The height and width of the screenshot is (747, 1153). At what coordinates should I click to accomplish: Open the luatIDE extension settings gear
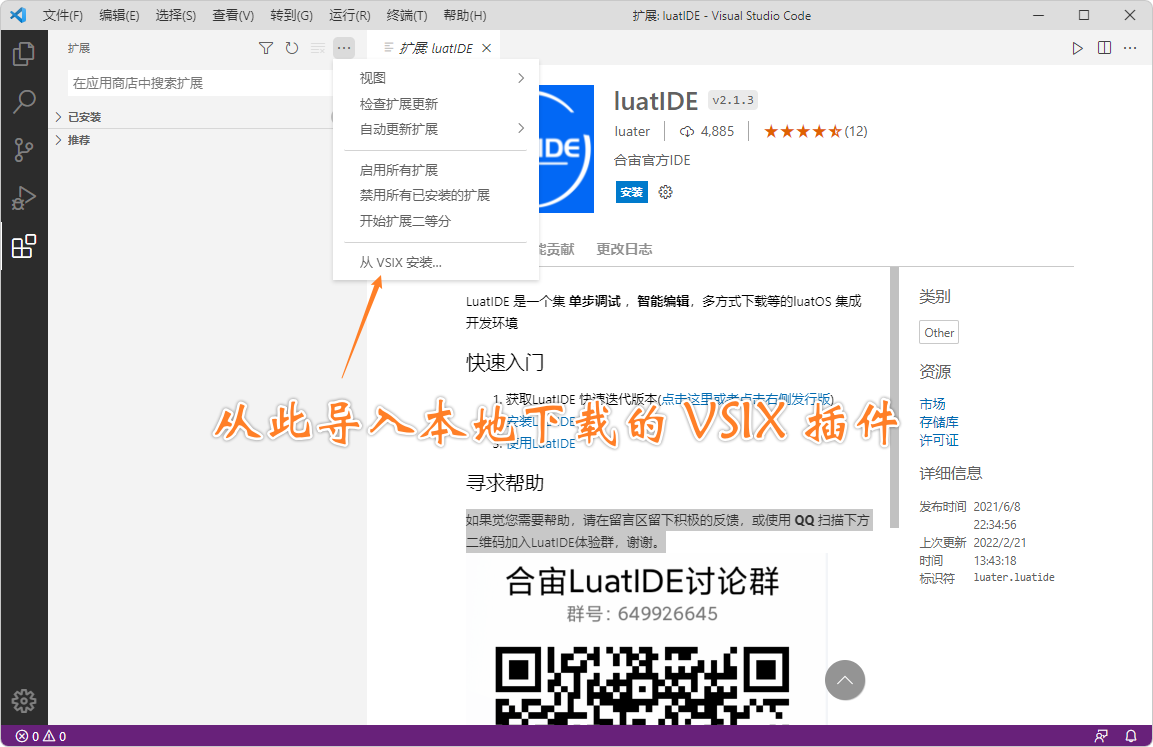pos(665,192)
